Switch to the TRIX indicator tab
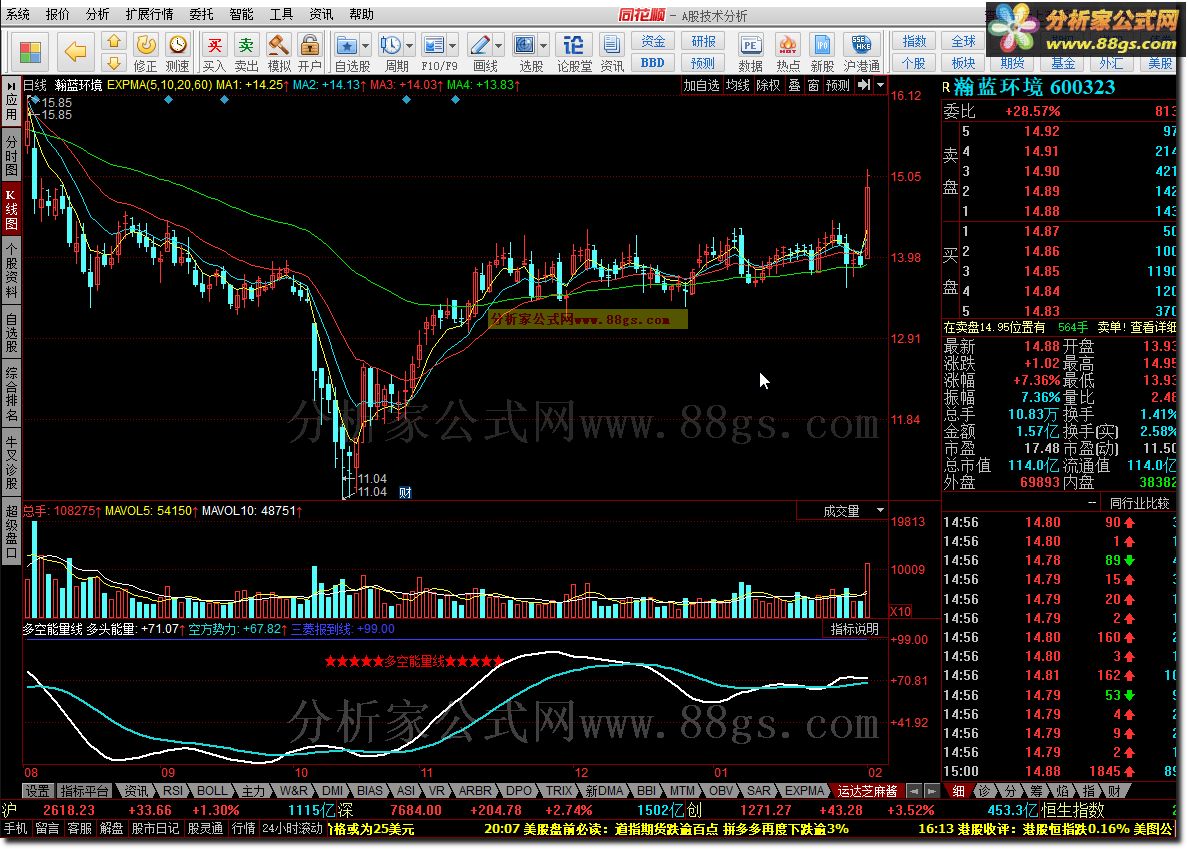1188x849 pixels. pos(559,791)
